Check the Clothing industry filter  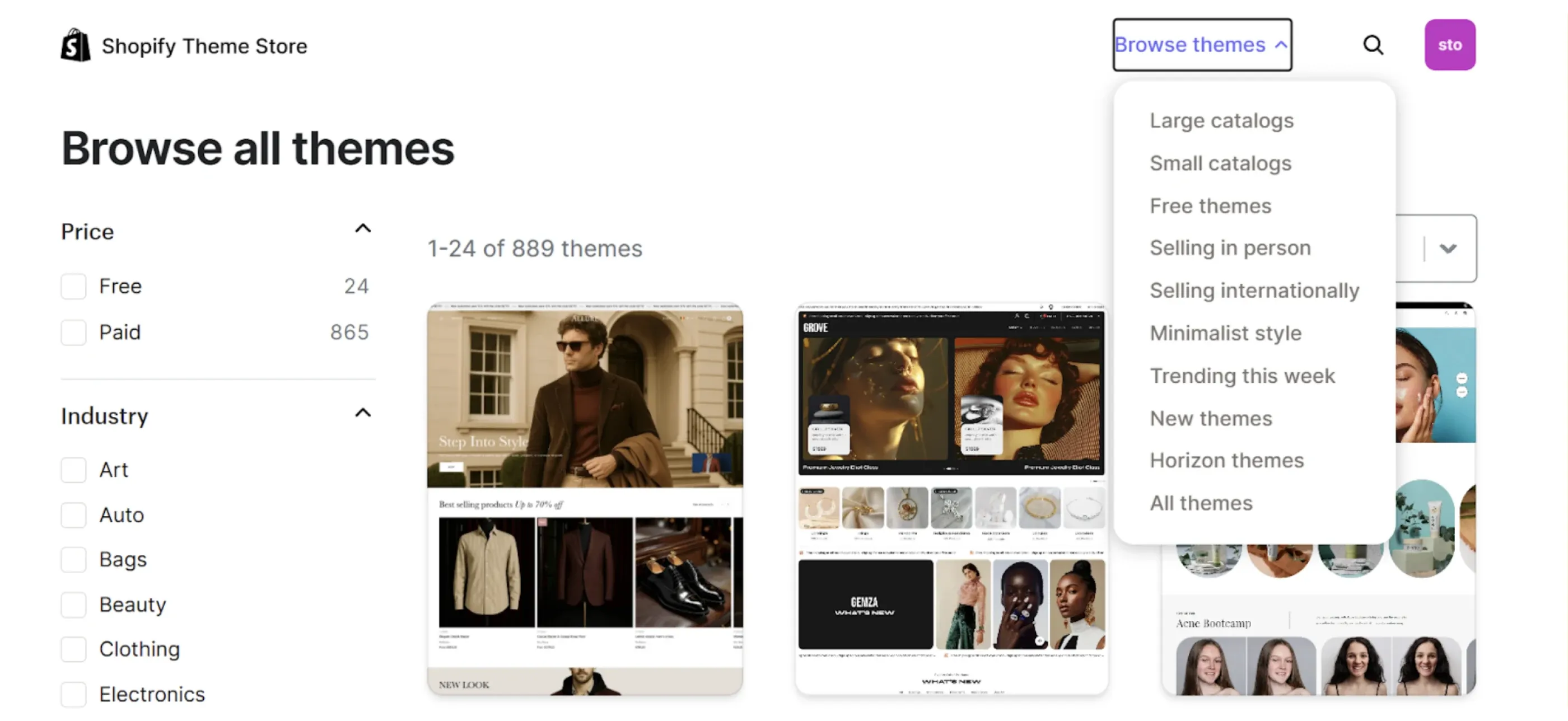(73, 649)
